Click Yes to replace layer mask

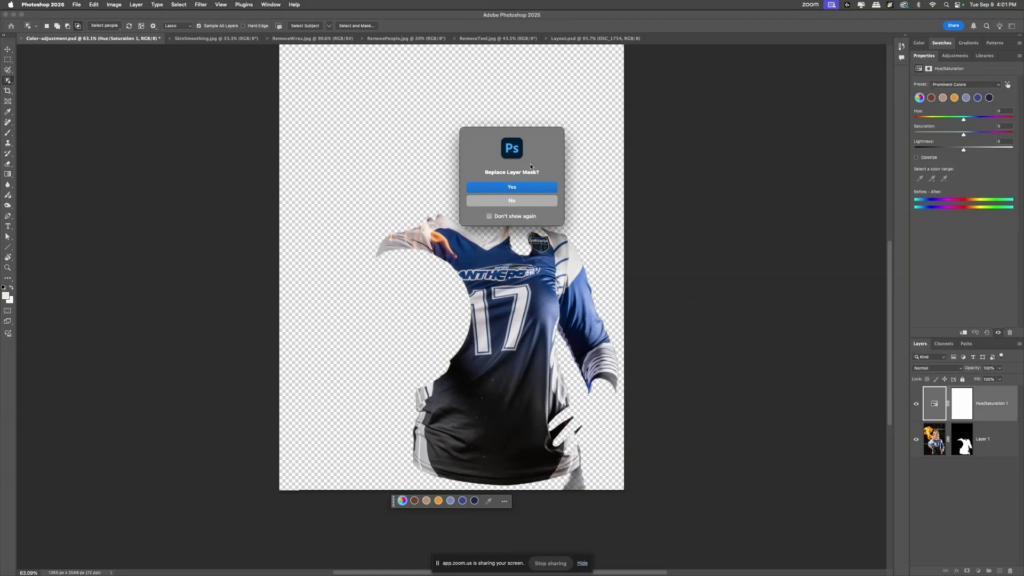511,187
